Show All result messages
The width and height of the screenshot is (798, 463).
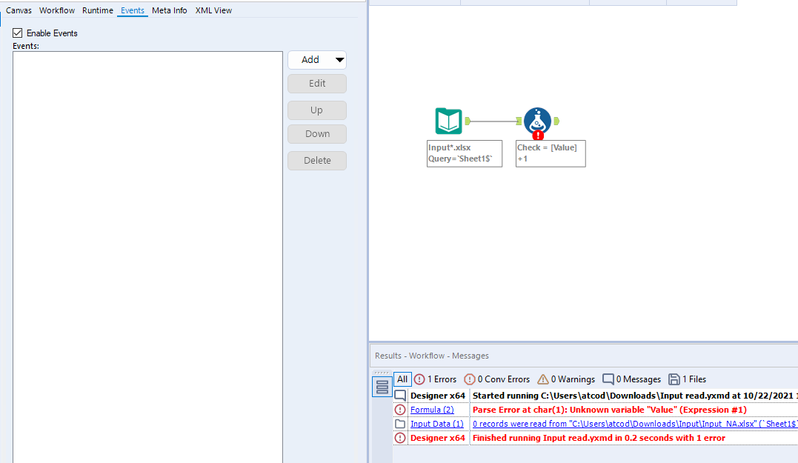[402, 379]
